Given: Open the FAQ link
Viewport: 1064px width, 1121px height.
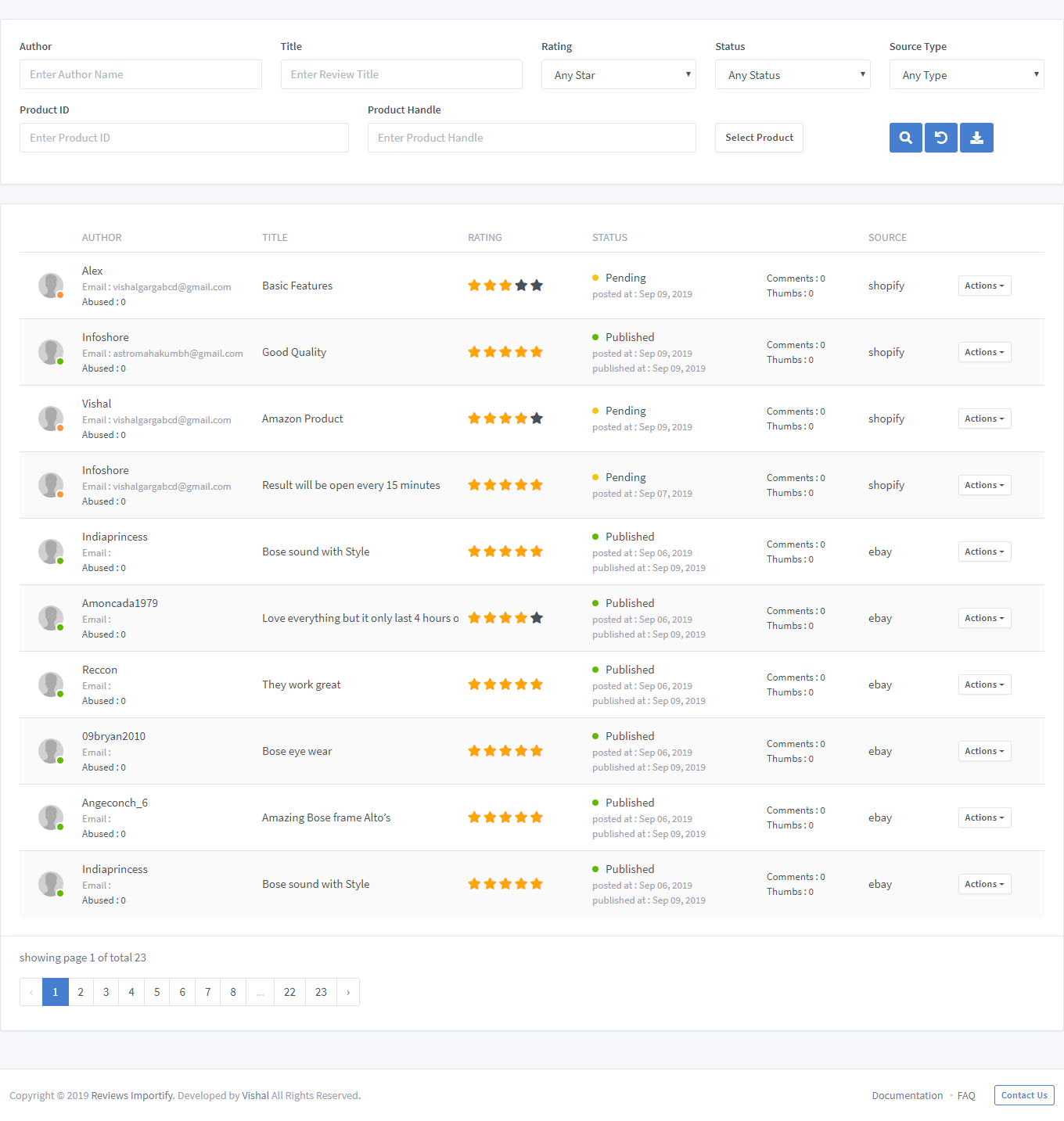Looking at the screenshot, I should 966,1095.
